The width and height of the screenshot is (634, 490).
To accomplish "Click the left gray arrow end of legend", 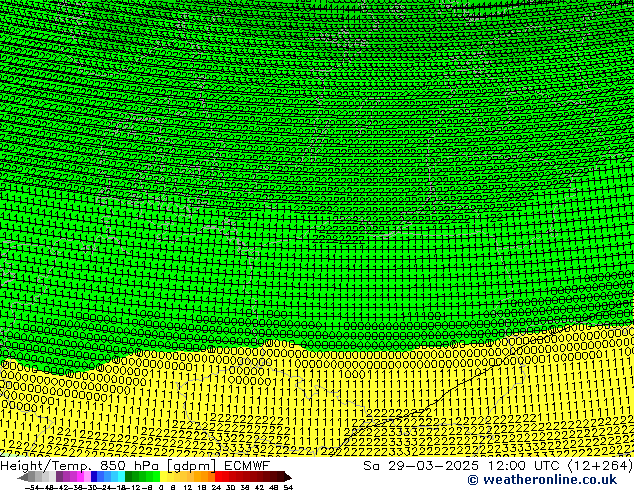I will pyautogui.click(x=23, y=477).
